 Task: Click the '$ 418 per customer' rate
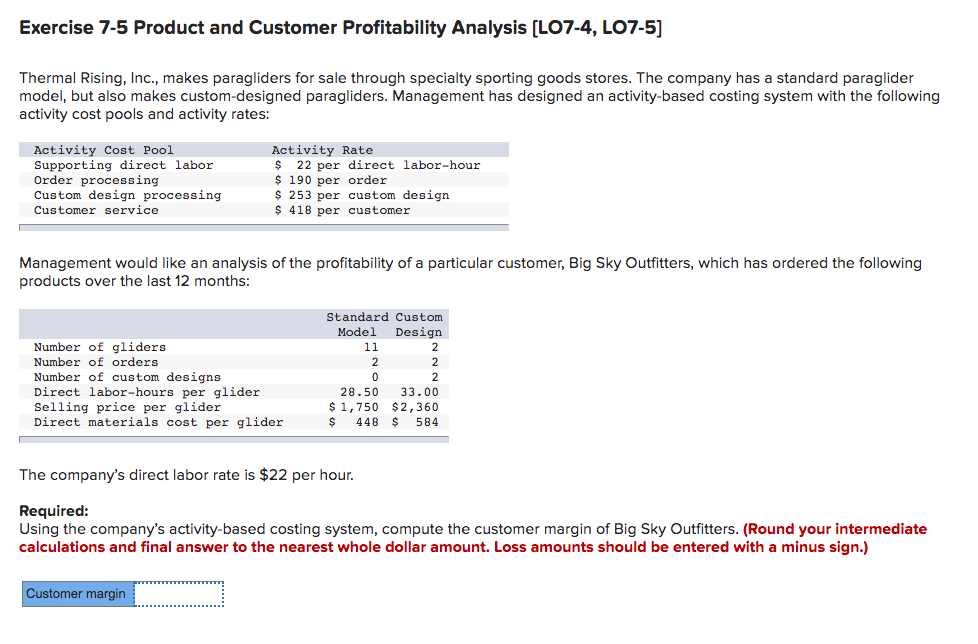click(342, 210)
